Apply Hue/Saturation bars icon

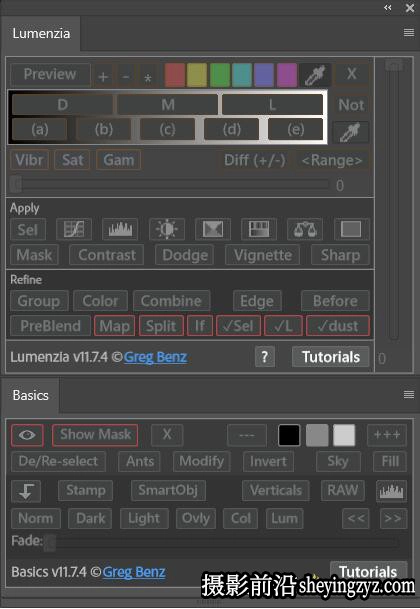click(259, 230)
